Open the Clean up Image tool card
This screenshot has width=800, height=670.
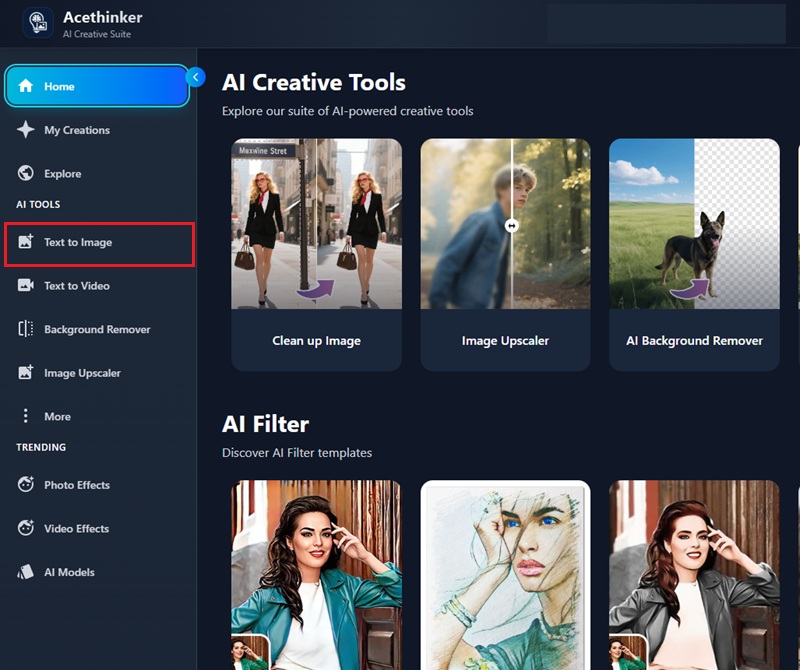[316, 254]
